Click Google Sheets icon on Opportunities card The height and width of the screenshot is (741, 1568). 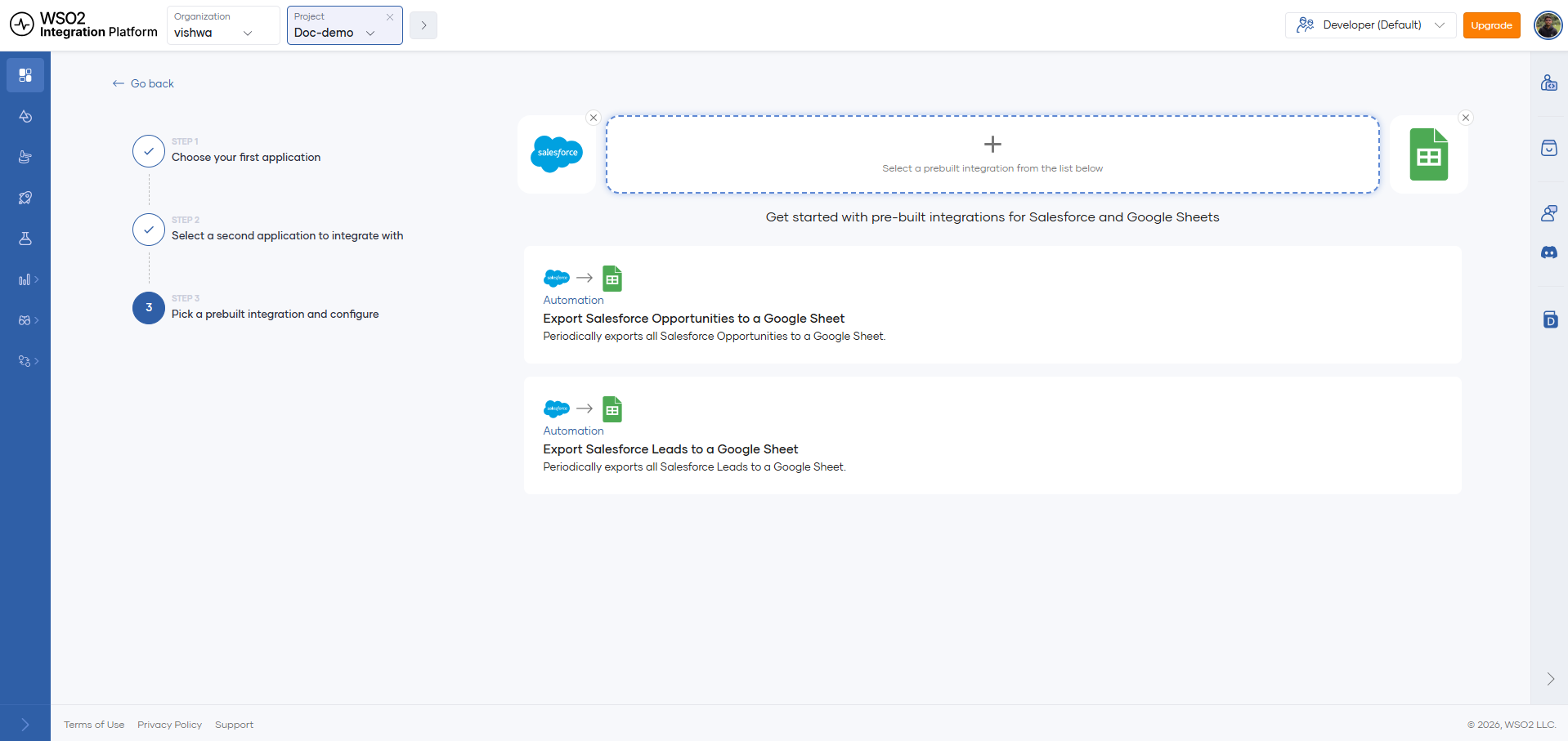[612, 279]
